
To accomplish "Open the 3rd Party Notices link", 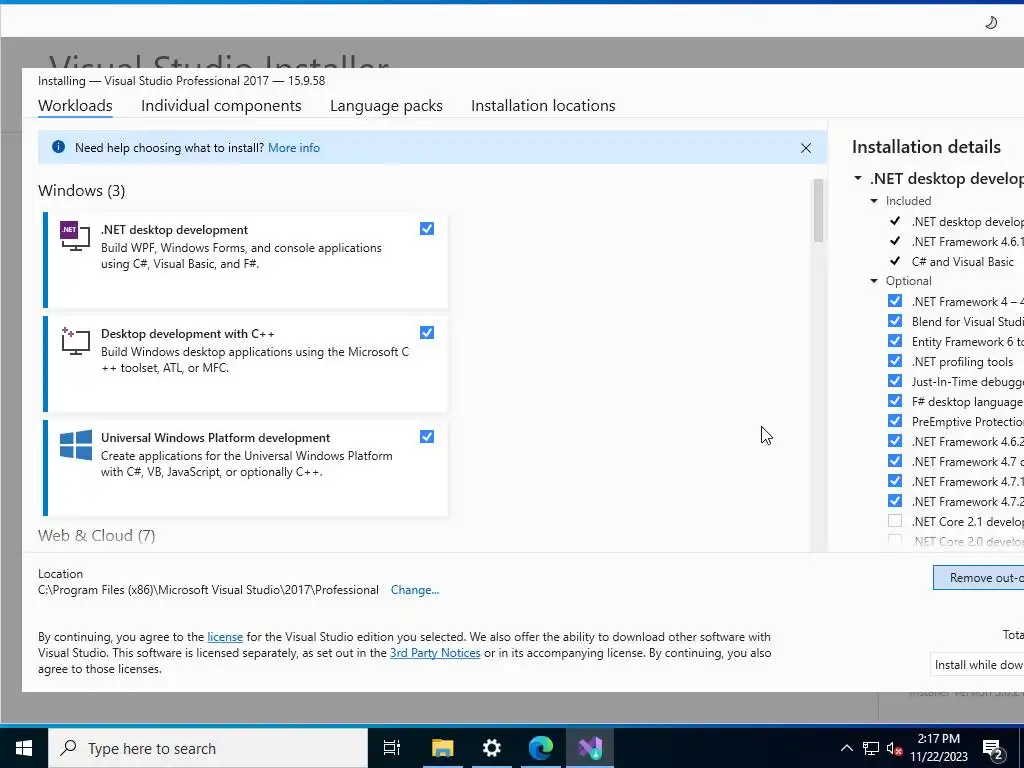I will (435, 653).
